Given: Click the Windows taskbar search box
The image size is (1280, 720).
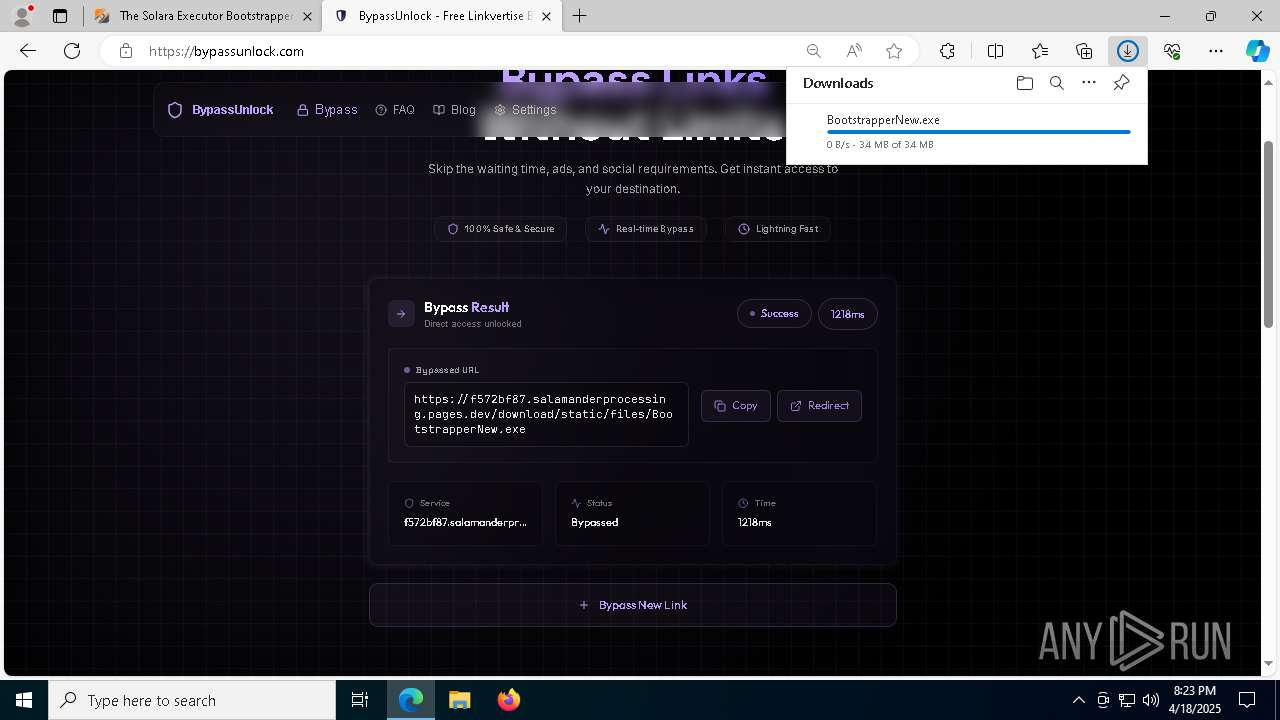Looking at the screenshot, I should tap(192, 700).
